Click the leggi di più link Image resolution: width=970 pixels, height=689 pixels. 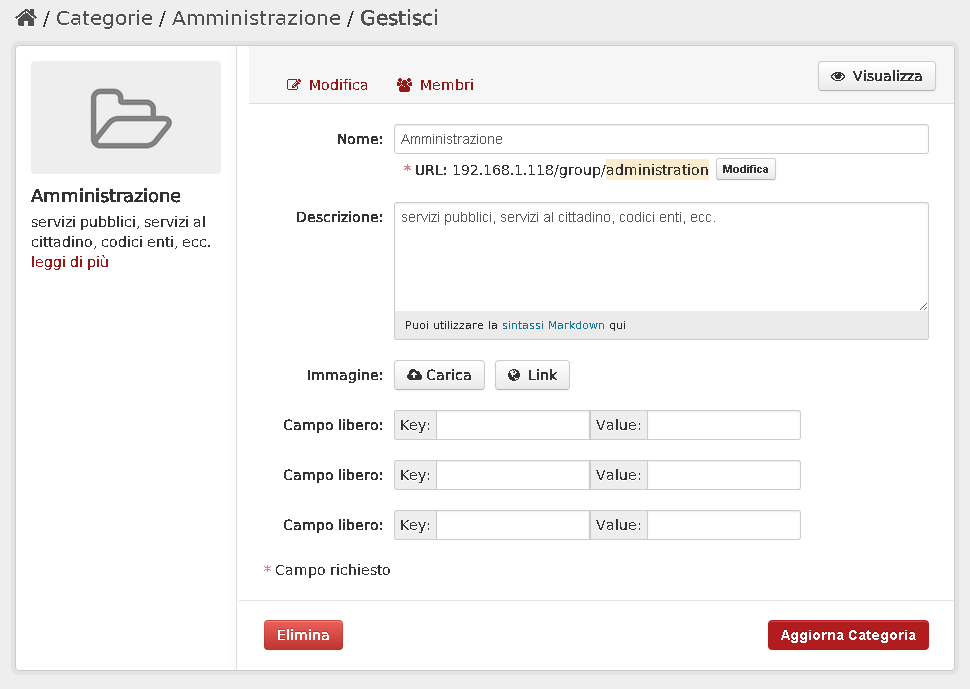70,262
